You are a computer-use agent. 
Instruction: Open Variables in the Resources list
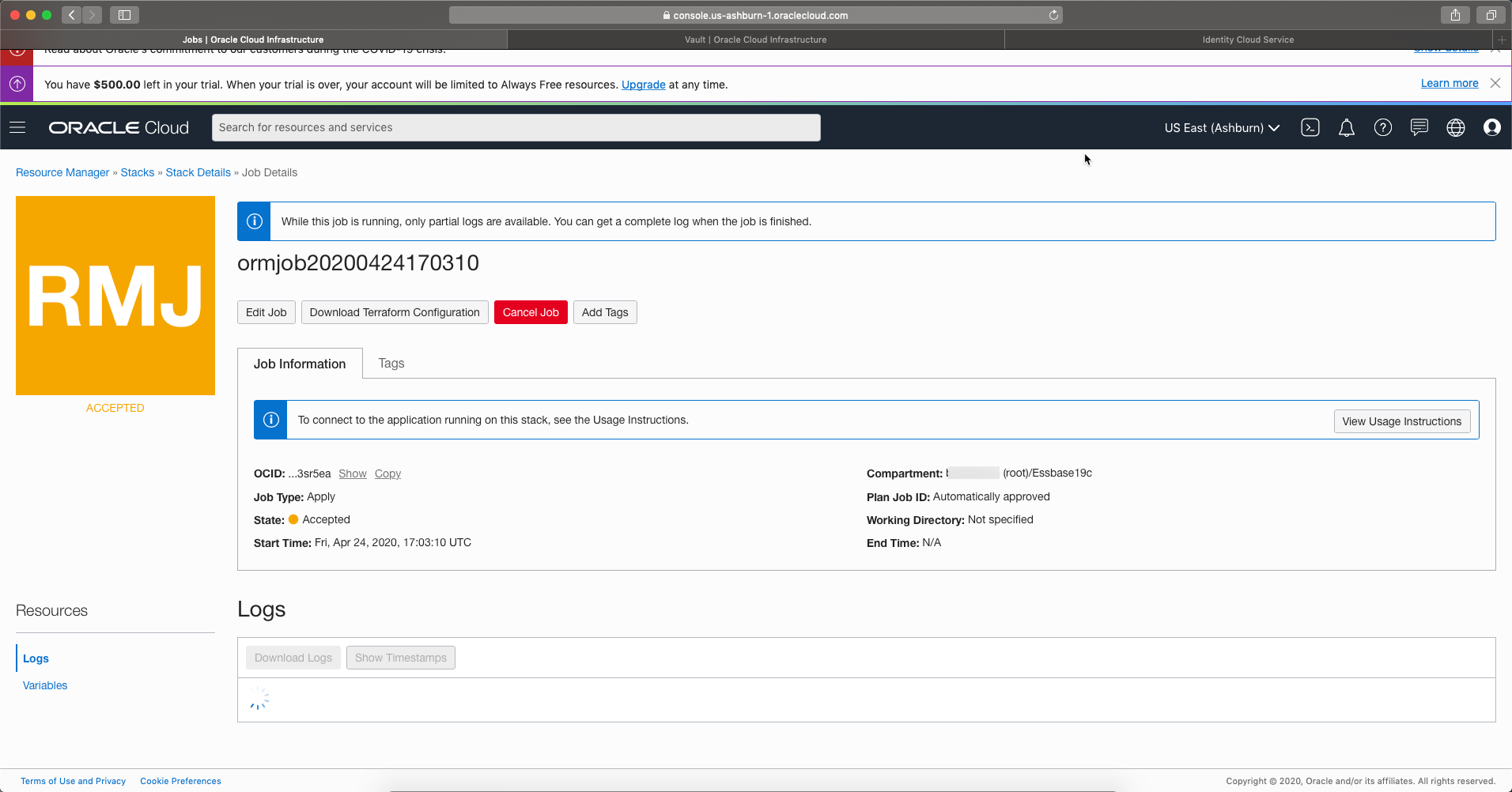pos(45,685)
